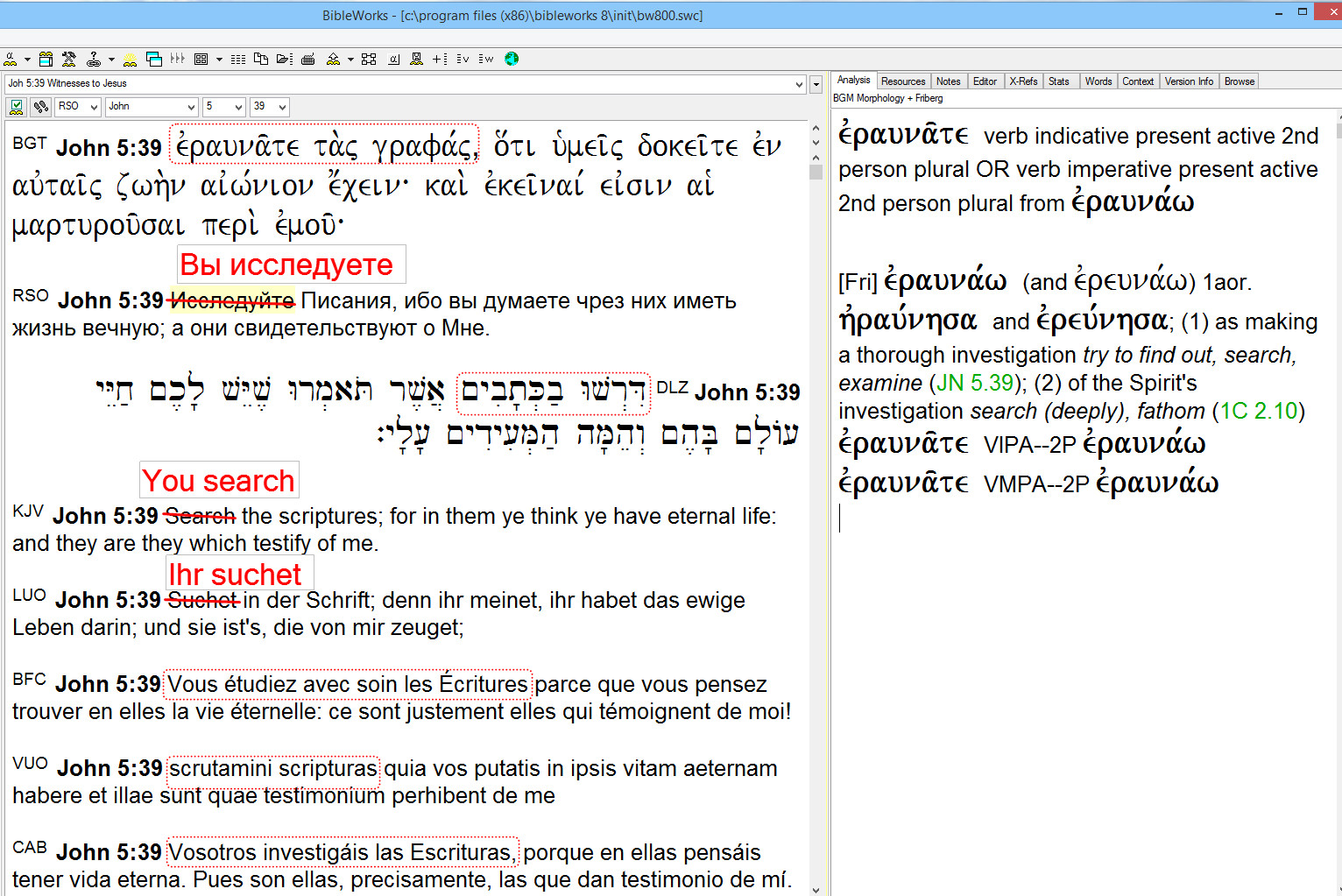Click the BFC version label
This screenshot has width=1342, height=896.
pyautogui.click(x=29, y=679)
